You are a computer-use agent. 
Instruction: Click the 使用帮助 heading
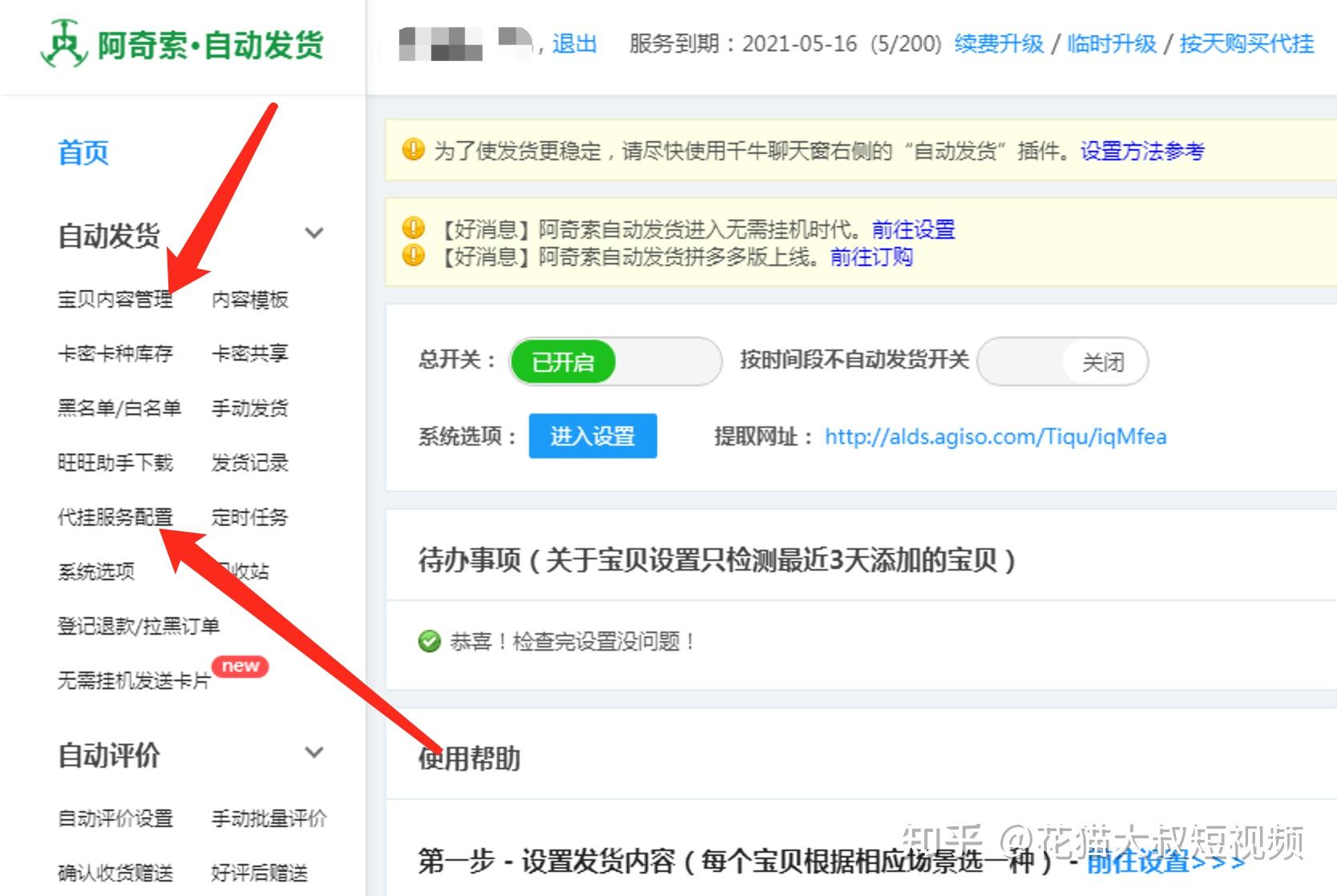[x=470, y=758]
